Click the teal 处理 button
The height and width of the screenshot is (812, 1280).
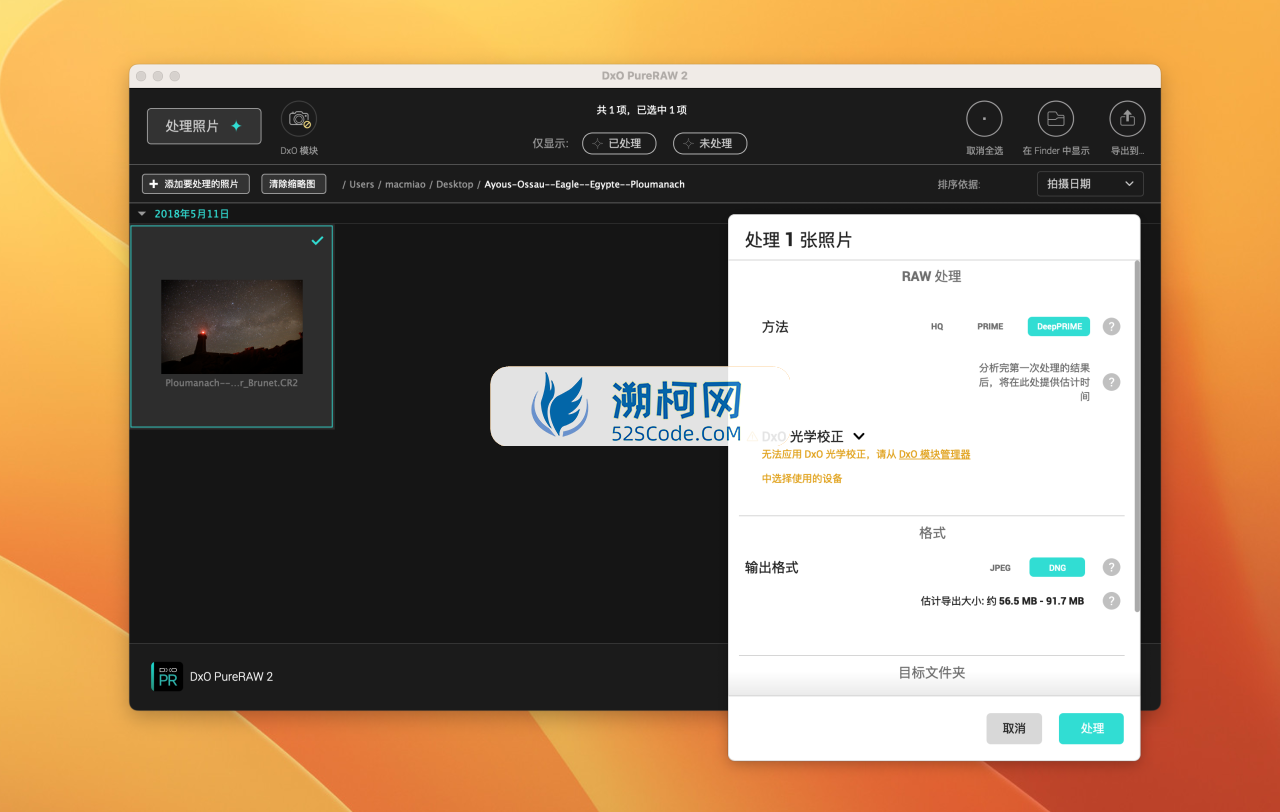tap(1091, 728)
